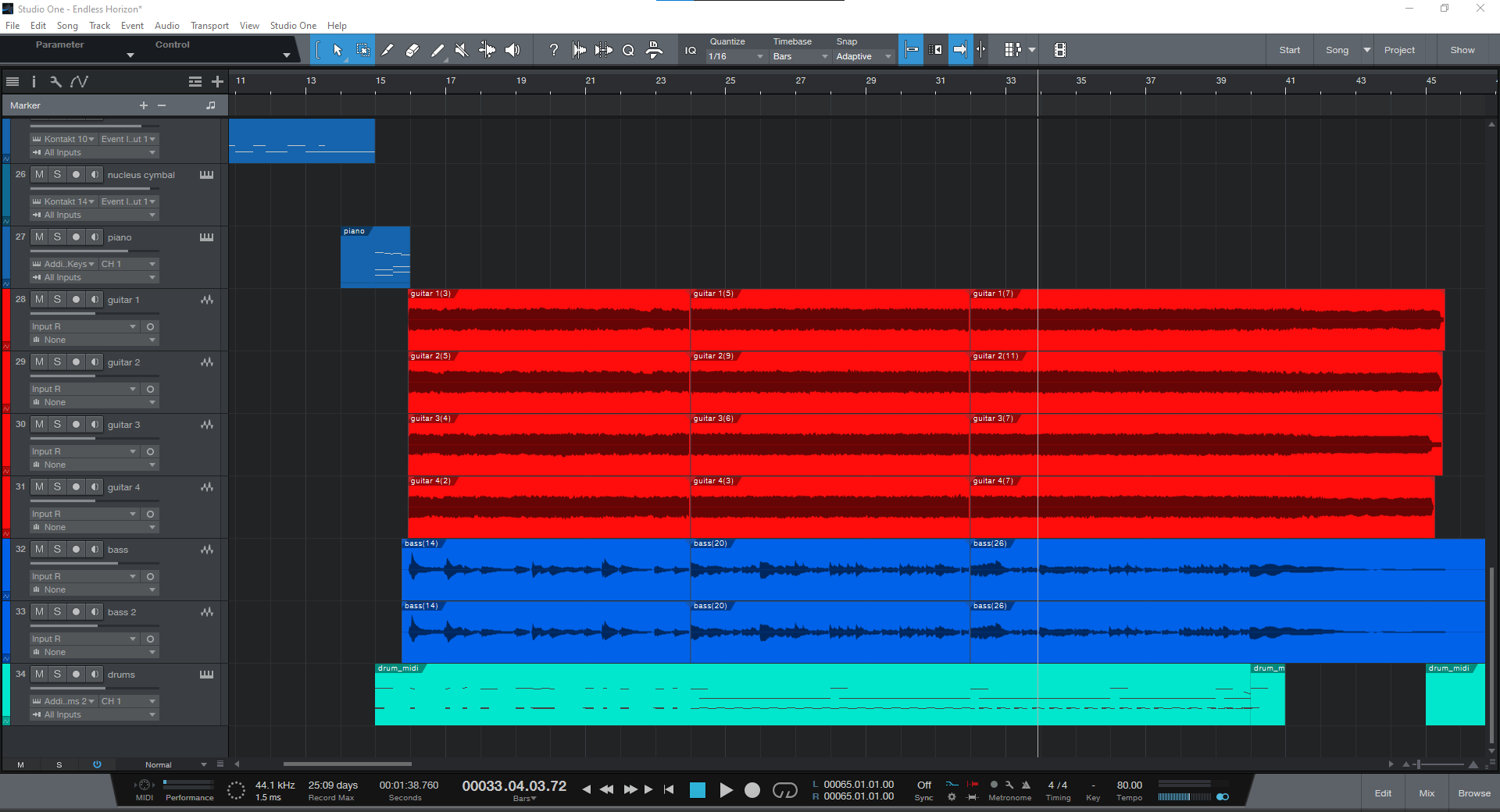Image resolution: width=1500 pixels, height=812 pixels.
Task: Select the Paint pencil tool
Action: (437, 50)
